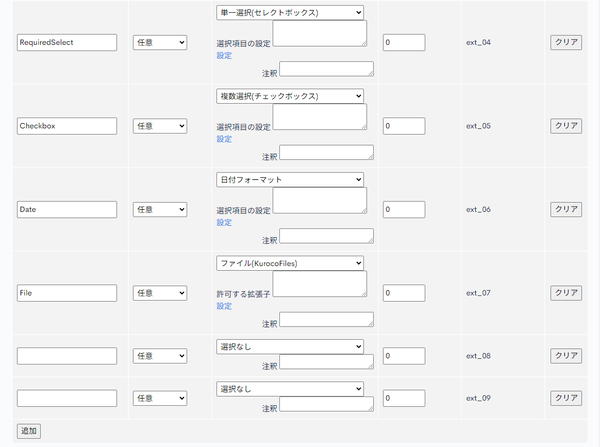Viewport: 600px width, 447px height.
Task: Click the 注釈 field in ext_08 row
Action: pos(326,362)
